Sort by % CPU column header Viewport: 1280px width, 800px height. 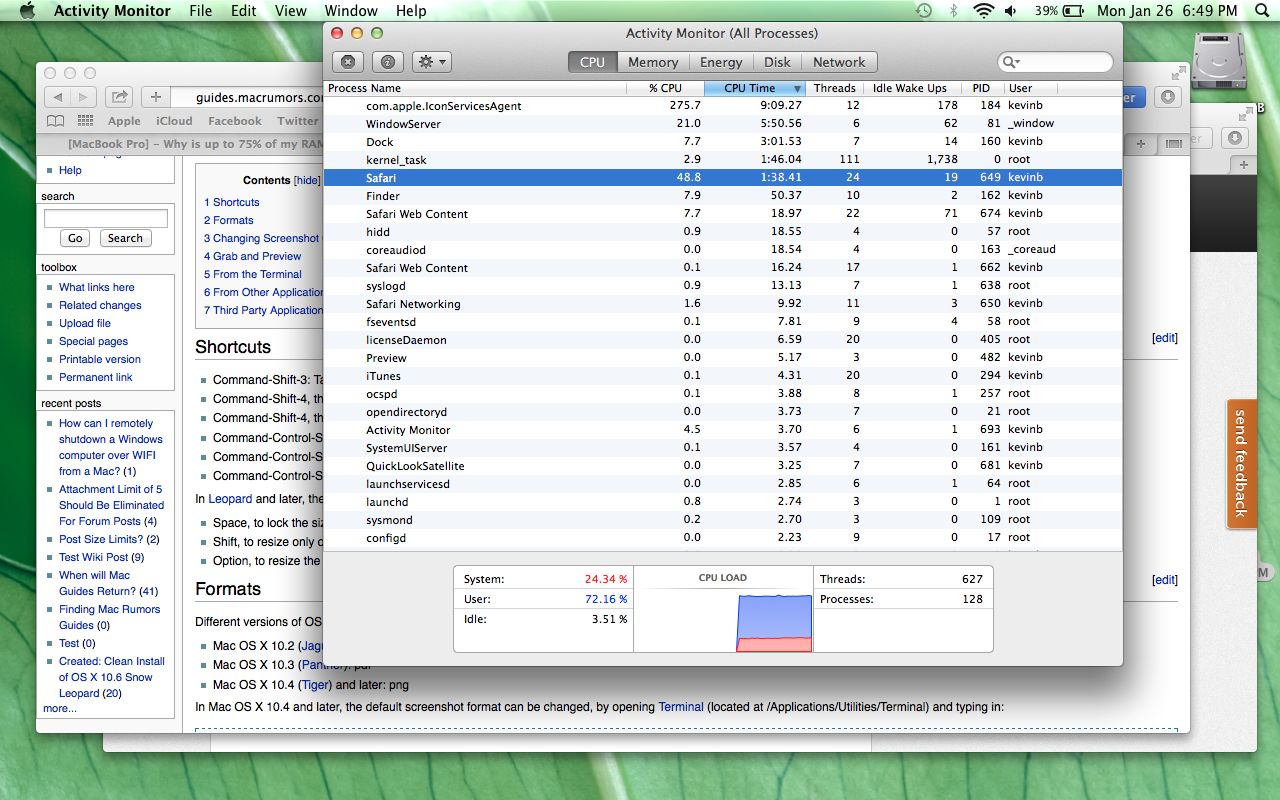pos(665,88)
